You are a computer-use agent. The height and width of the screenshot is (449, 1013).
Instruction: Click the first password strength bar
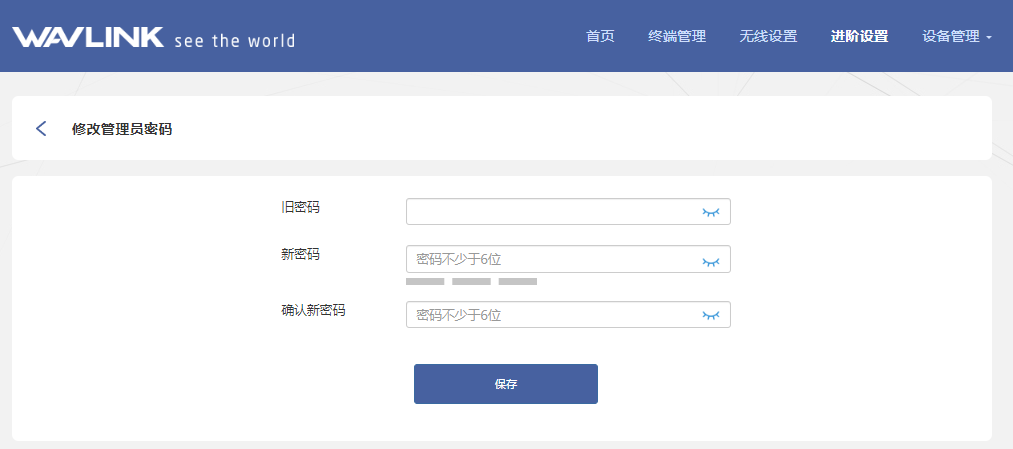(425, 282)
